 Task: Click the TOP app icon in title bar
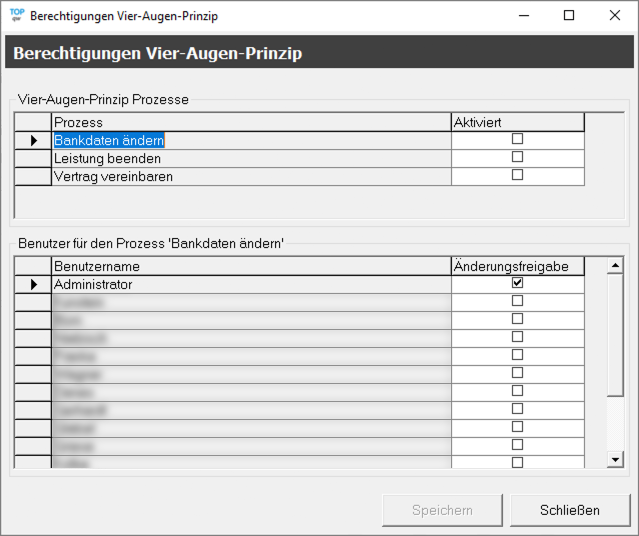17,16
